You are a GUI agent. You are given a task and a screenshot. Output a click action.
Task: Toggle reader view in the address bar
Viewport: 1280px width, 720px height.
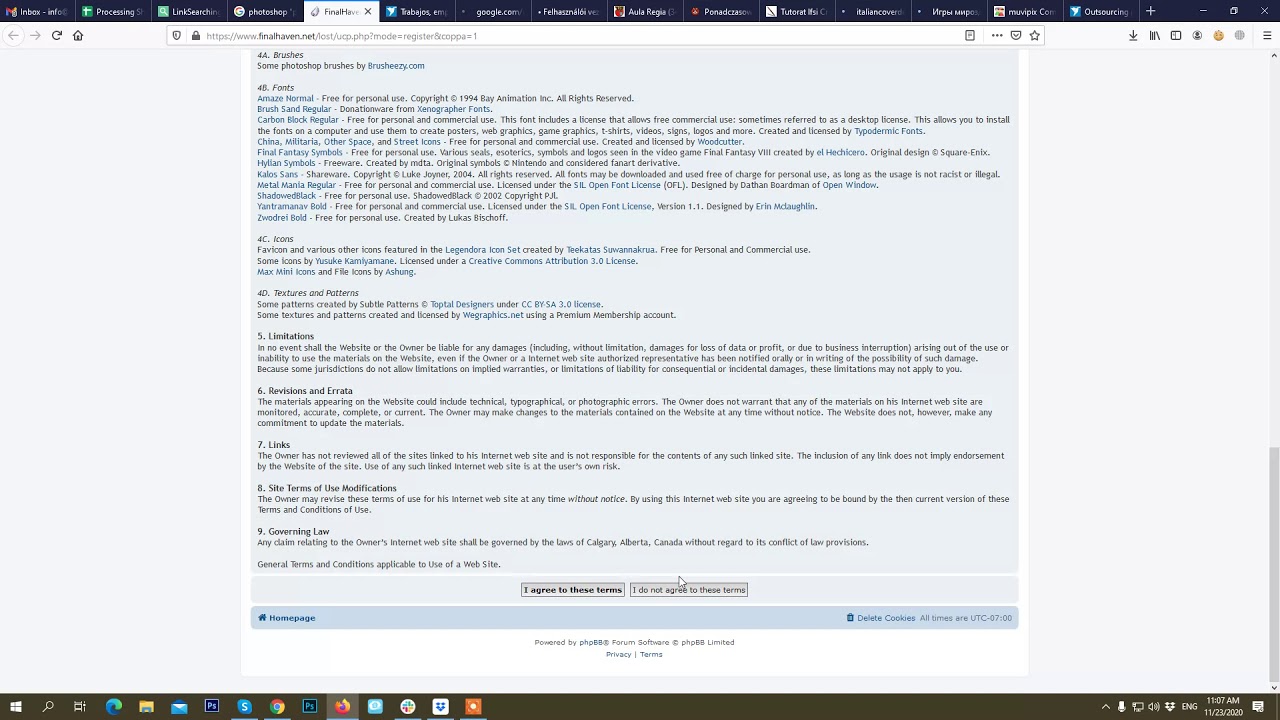[969, 35]
